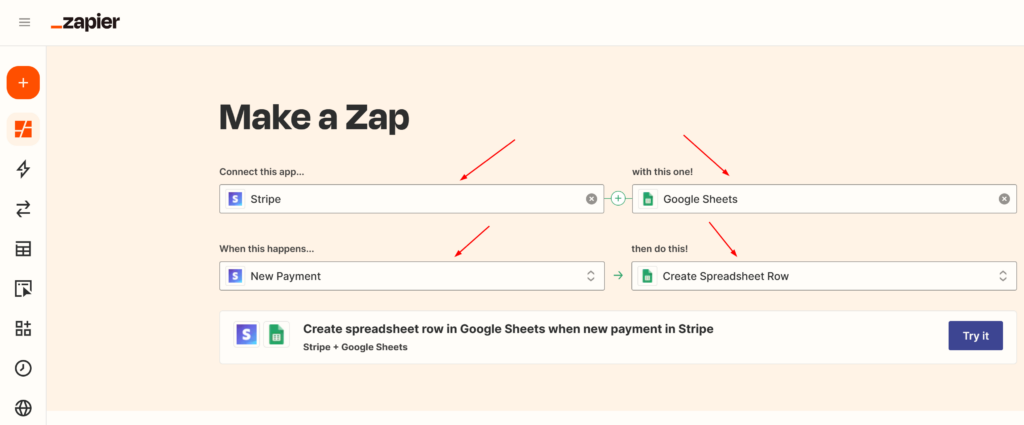Viewport: 1024px width, 425px height.
Task: Expand the Create Spreadsheet Row action dropdown
Action: (824, 276)
